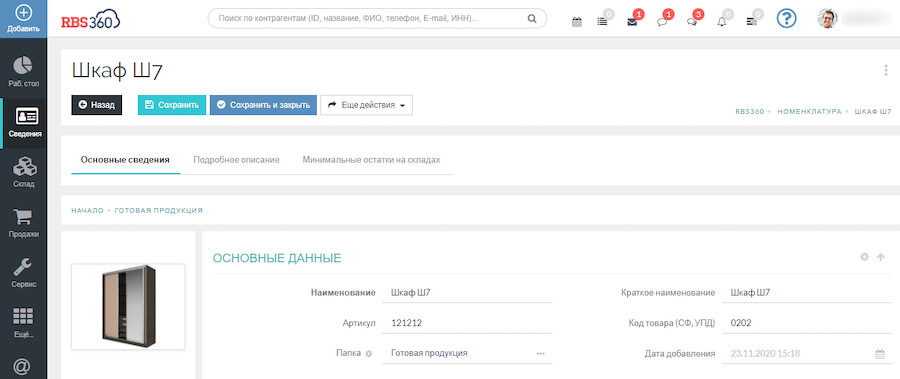The height and width of the screenshot is (379, 900).
Task: Follow the Готовая продукция breadcrumb link
Action: pyautogui.click(x=158, y=211)
